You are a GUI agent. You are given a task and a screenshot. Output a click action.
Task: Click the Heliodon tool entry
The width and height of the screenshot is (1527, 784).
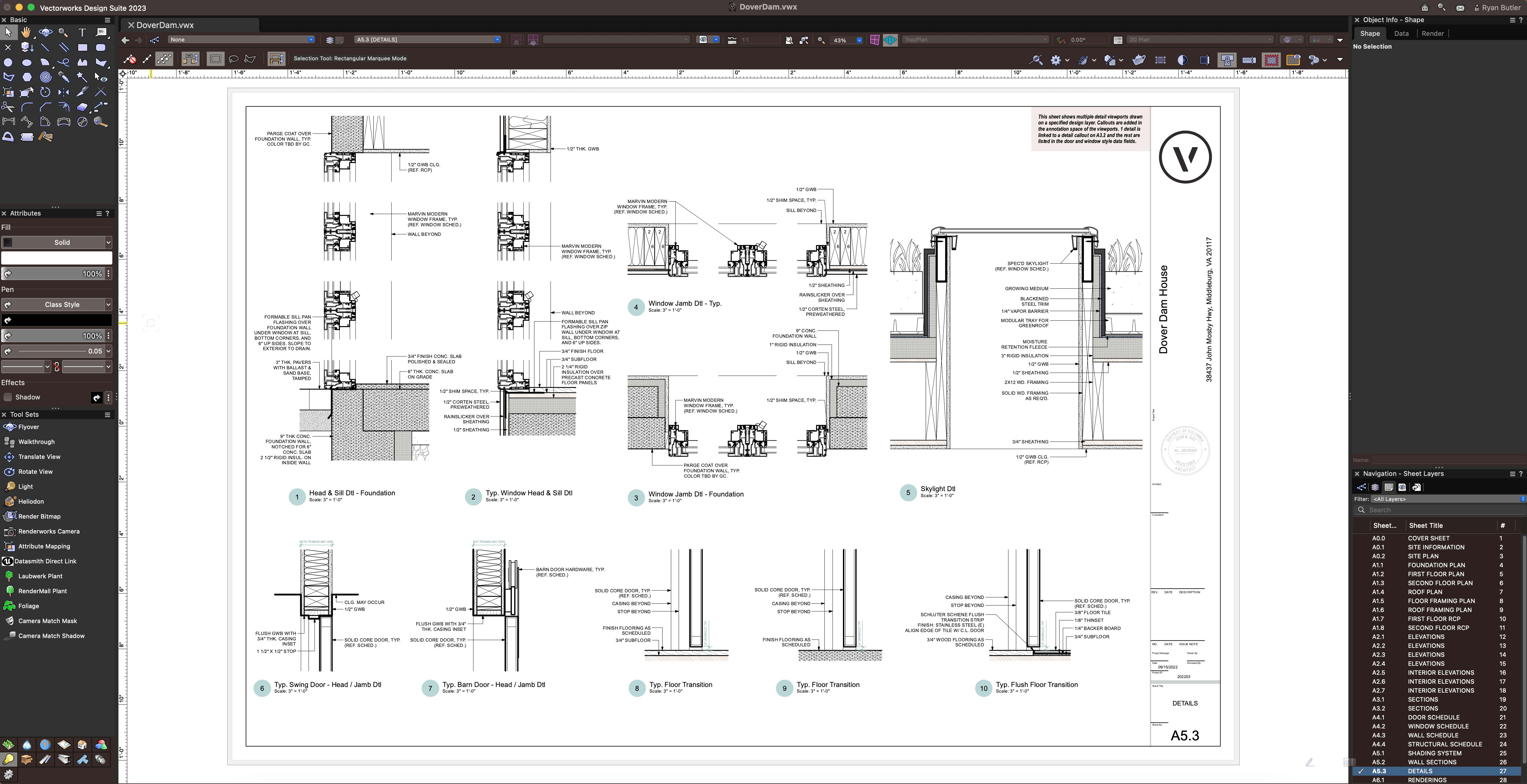coord(31,501)
